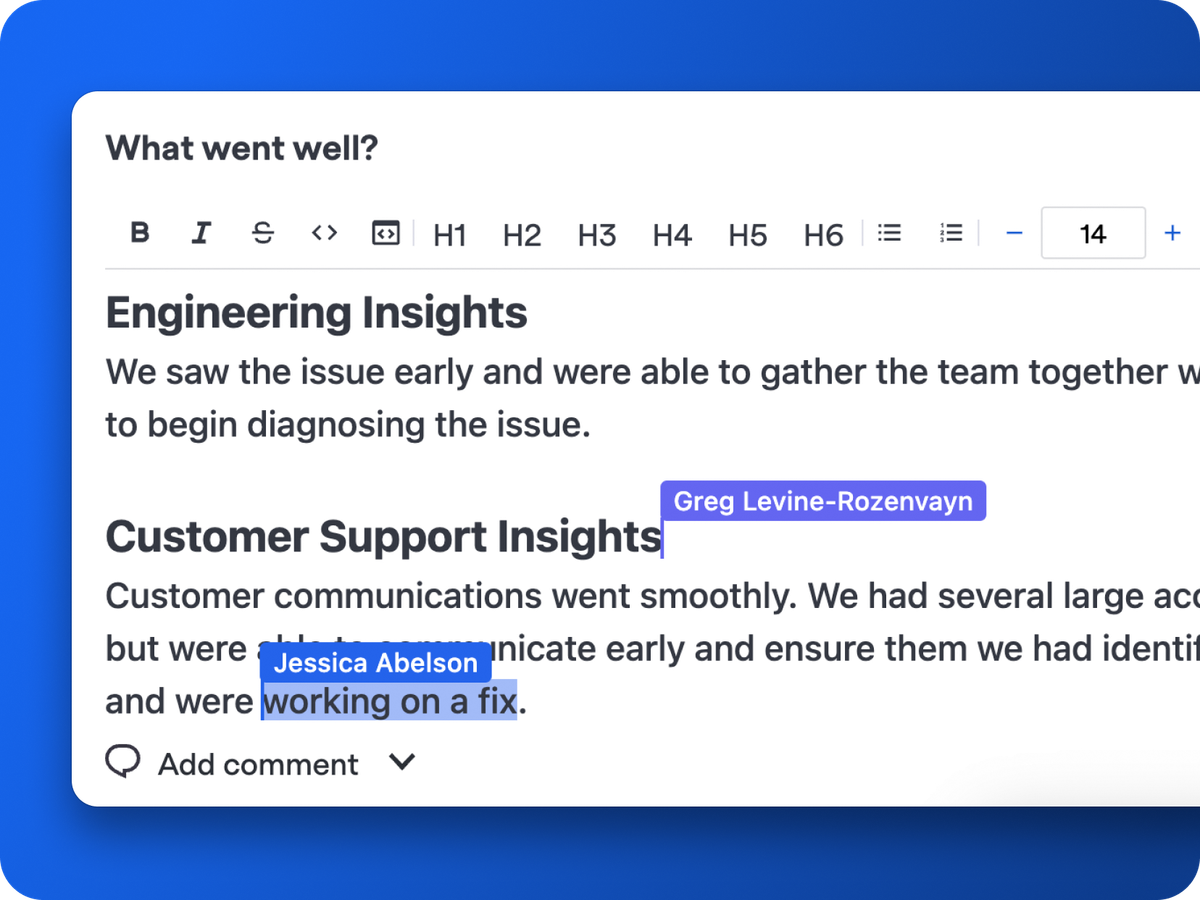Insert a numbered list
This screenshot has width=1200, height=900.
pos(951,233)
